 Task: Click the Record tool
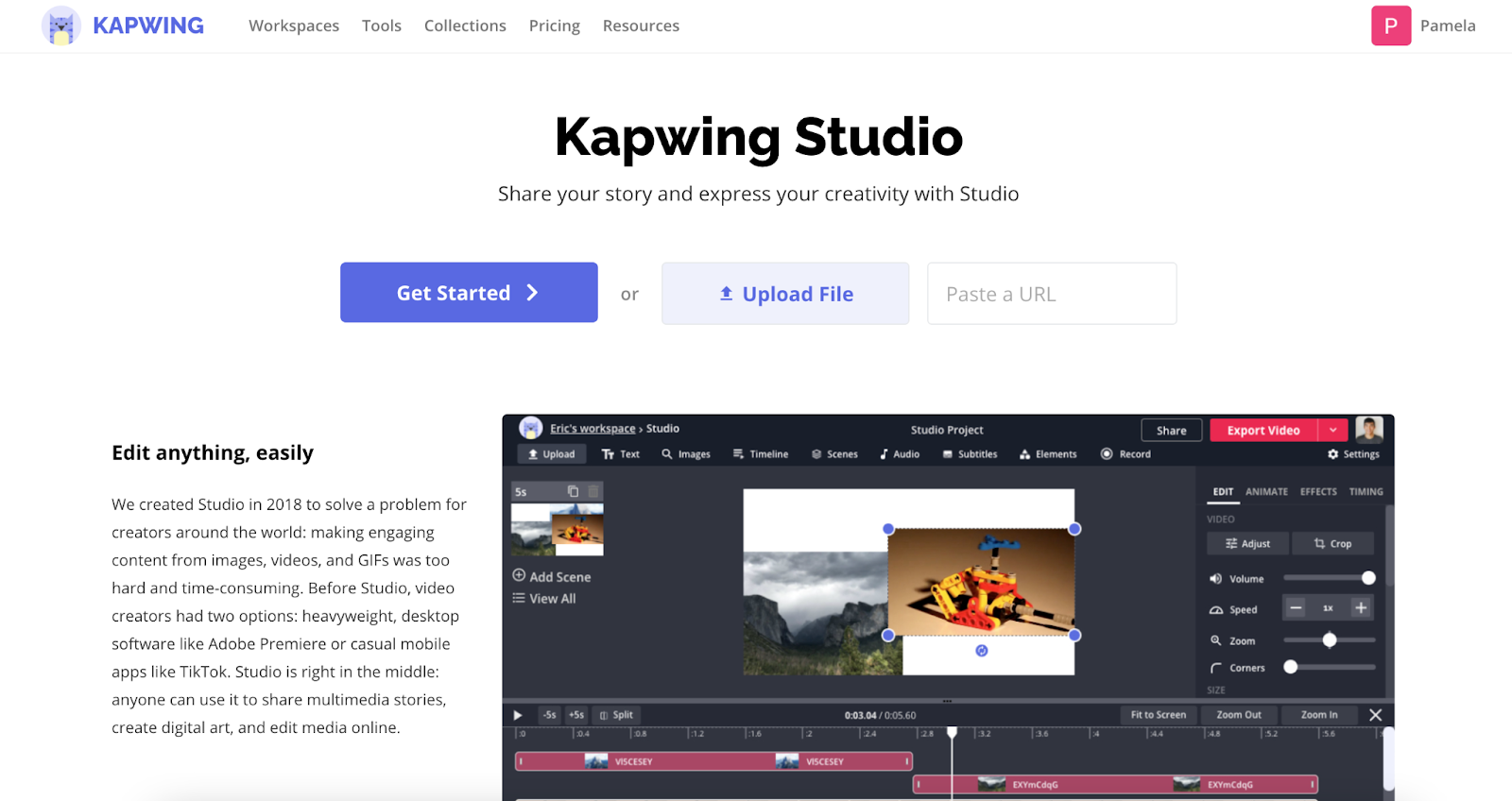click(x=1125, y=454)
